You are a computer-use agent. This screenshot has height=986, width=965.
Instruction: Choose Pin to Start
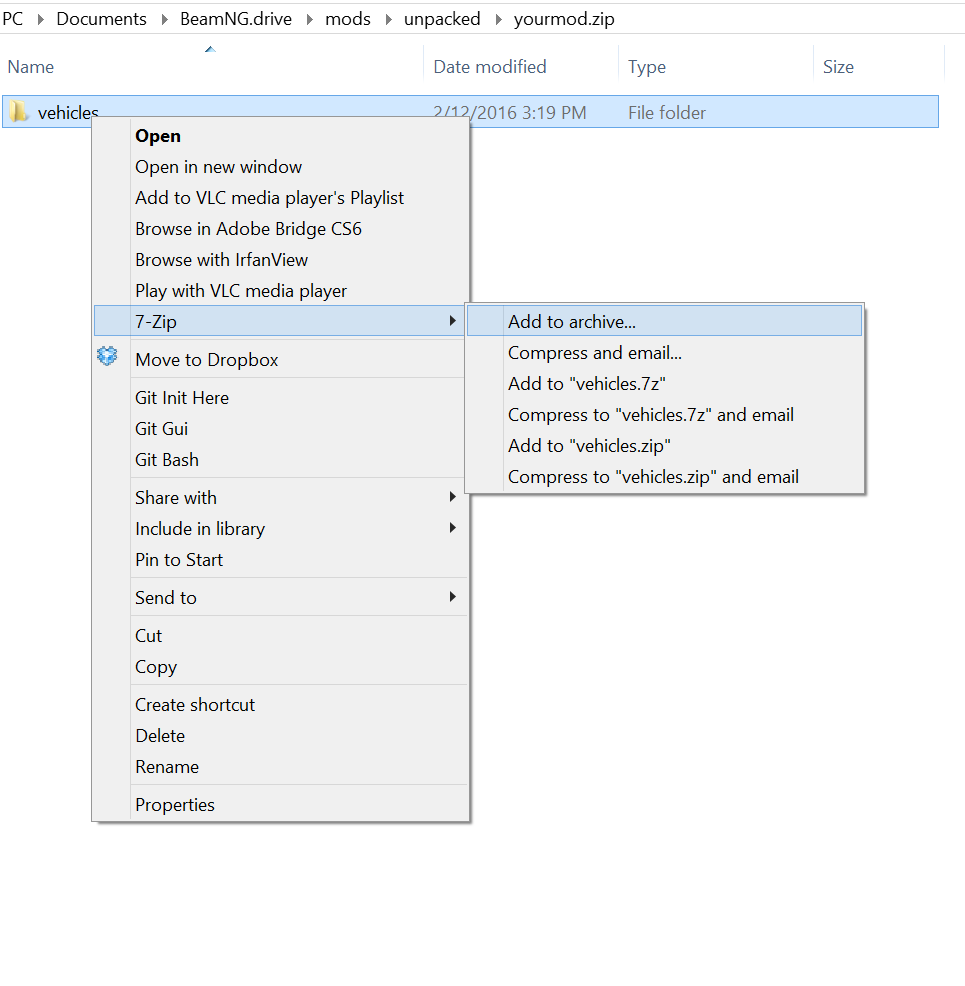tap(280, 560)
